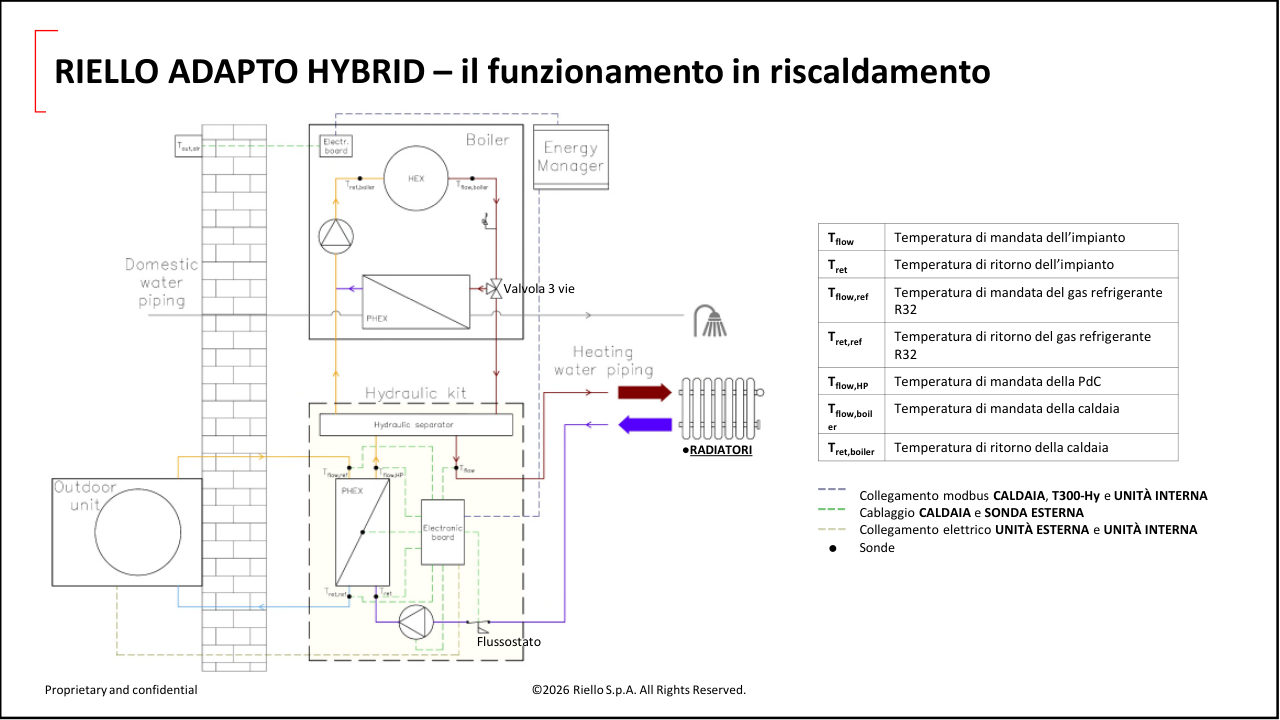Click the Electr. board box in Boiler
1280x720 pixels.
point(334,146)
